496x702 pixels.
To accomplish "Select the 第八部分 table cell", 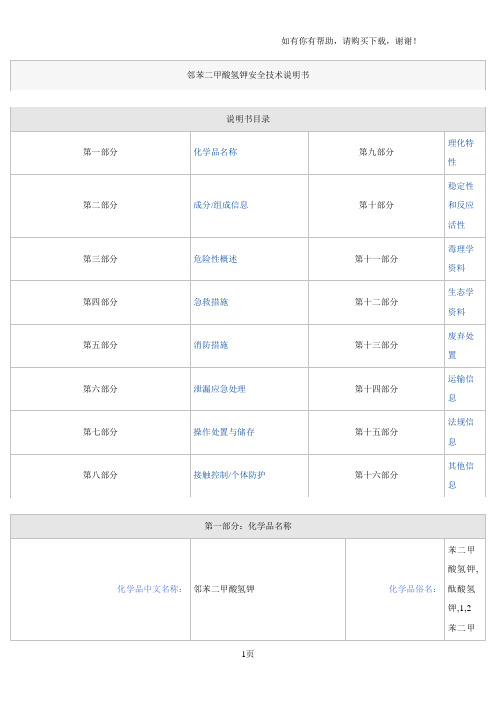I will 100,475.
